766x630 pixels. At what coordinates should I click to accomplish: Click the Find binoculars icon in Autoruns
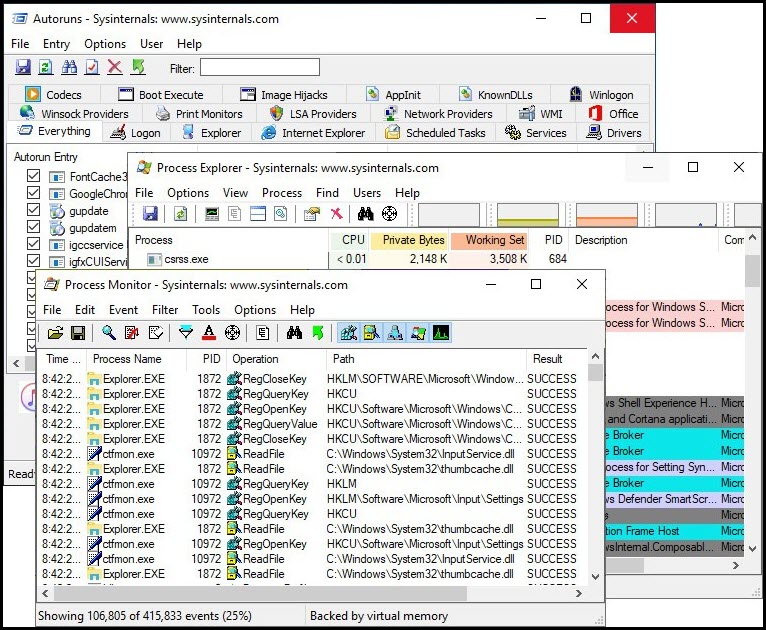click(x=69, y=67)
